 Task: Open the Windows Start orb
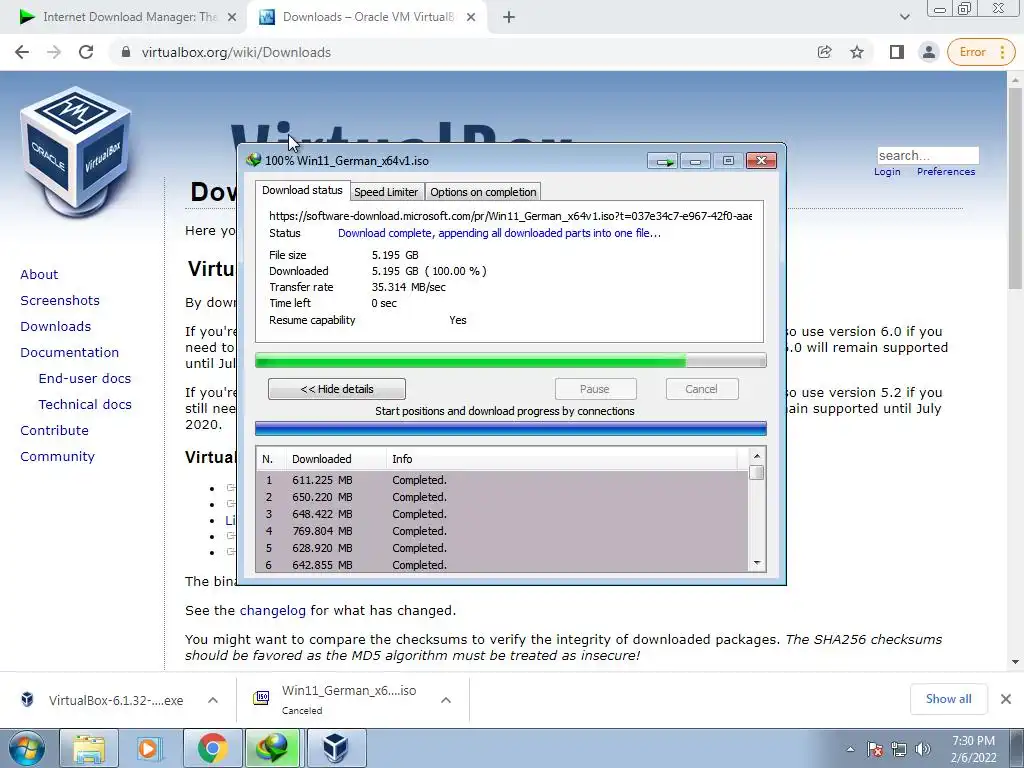coord(27,748)
